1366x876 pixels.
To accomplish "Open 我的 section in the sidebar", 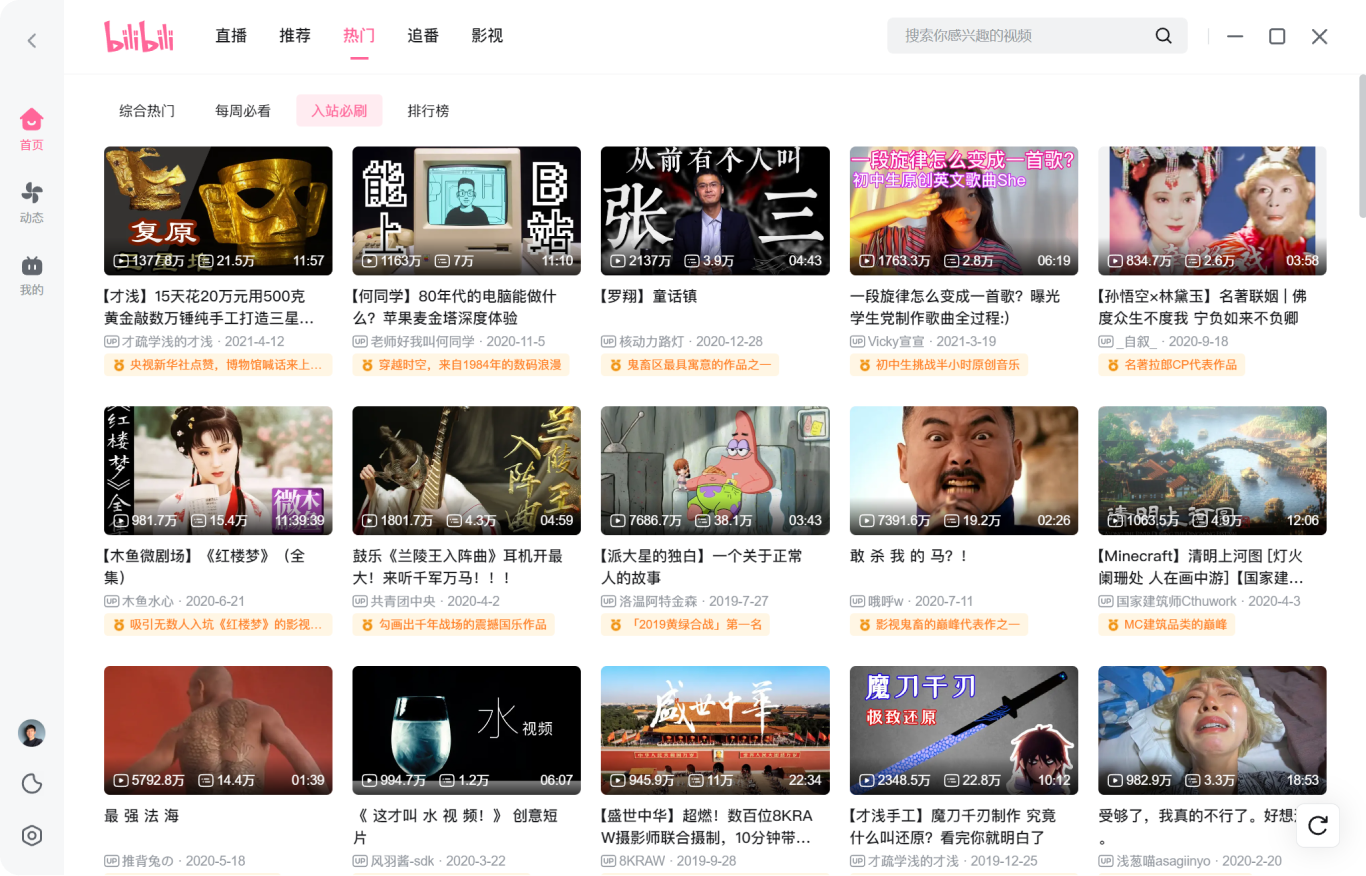I will click(31, 270).
